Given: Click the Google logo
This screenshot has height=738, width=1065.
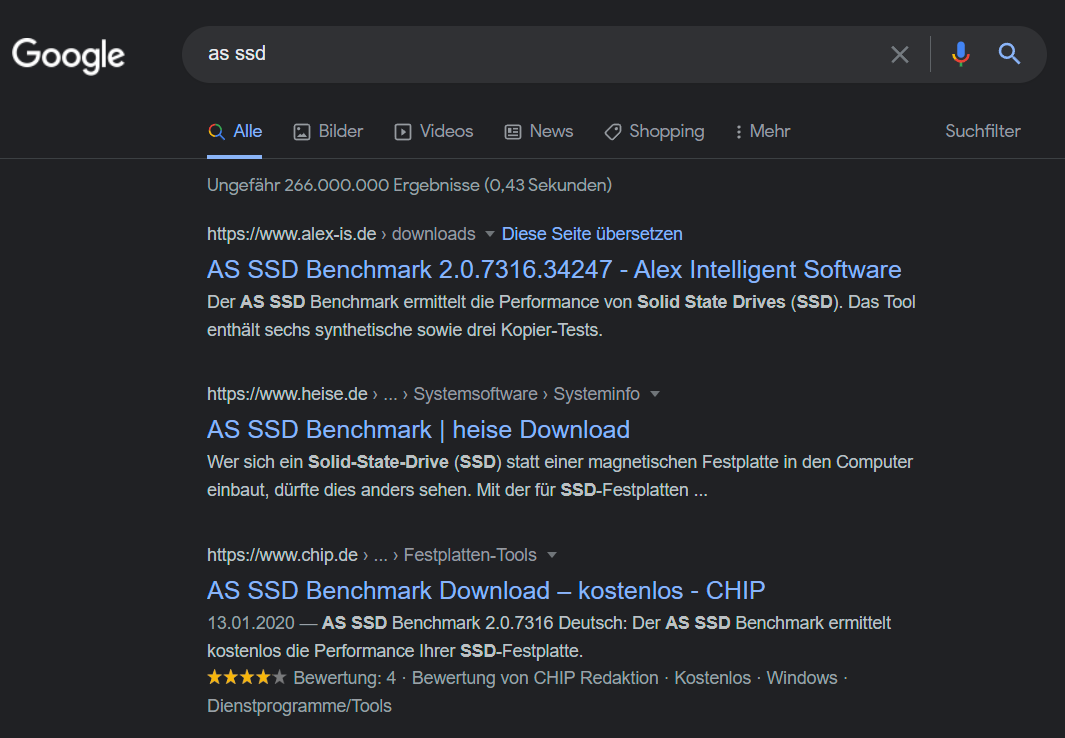Looking at the screenshot, I should point(68,54).
